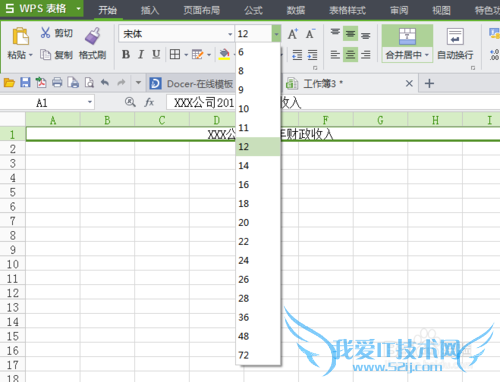Screen dimensions: 500x382
Task: Open the 数据 ribbon tab
Action: (296, 10)
